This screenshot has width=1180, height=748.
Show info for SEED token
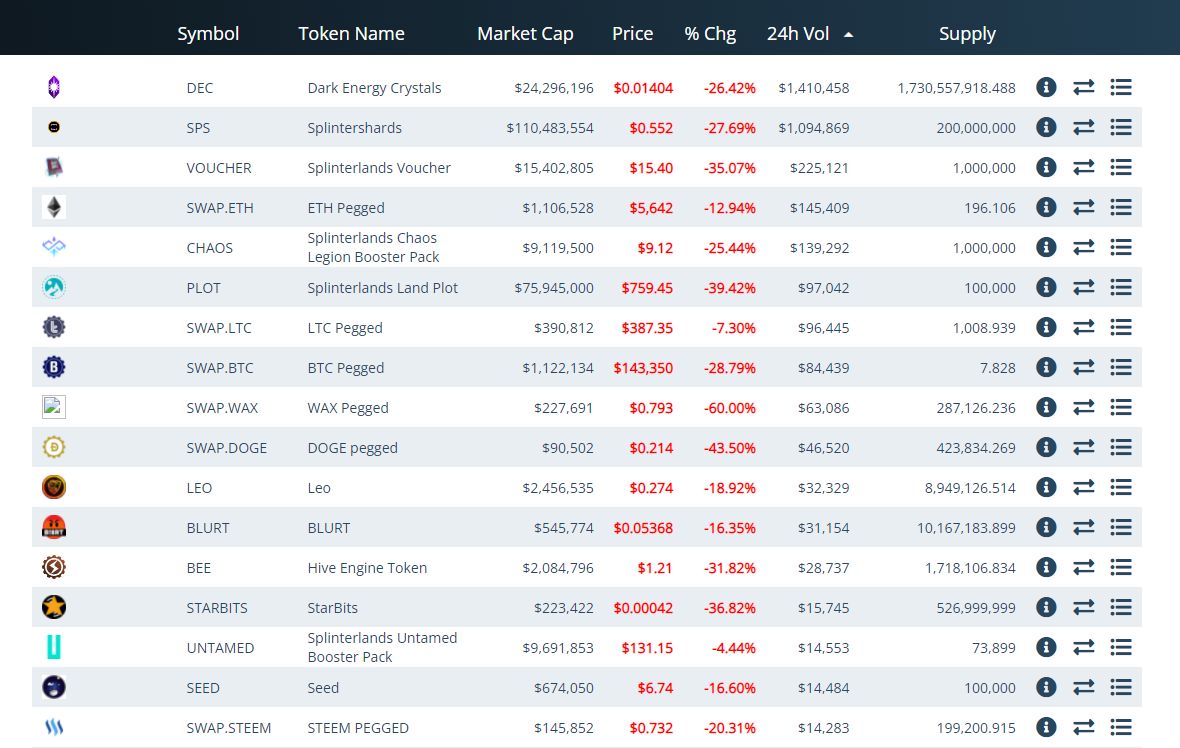(x=1046, y=687)
